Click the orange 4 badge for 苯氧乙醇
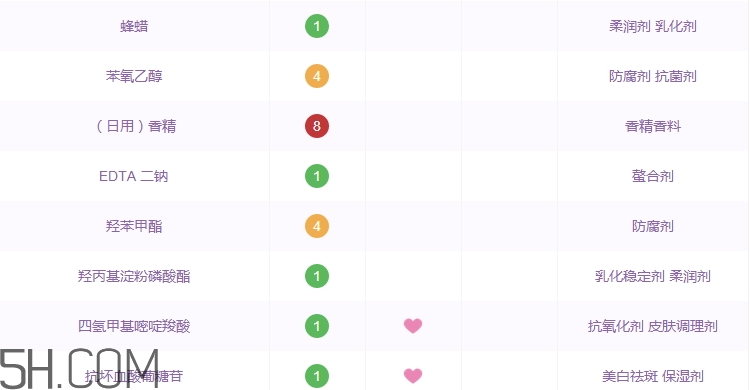This screenshot has width=750, height=390. pos(317,76)
